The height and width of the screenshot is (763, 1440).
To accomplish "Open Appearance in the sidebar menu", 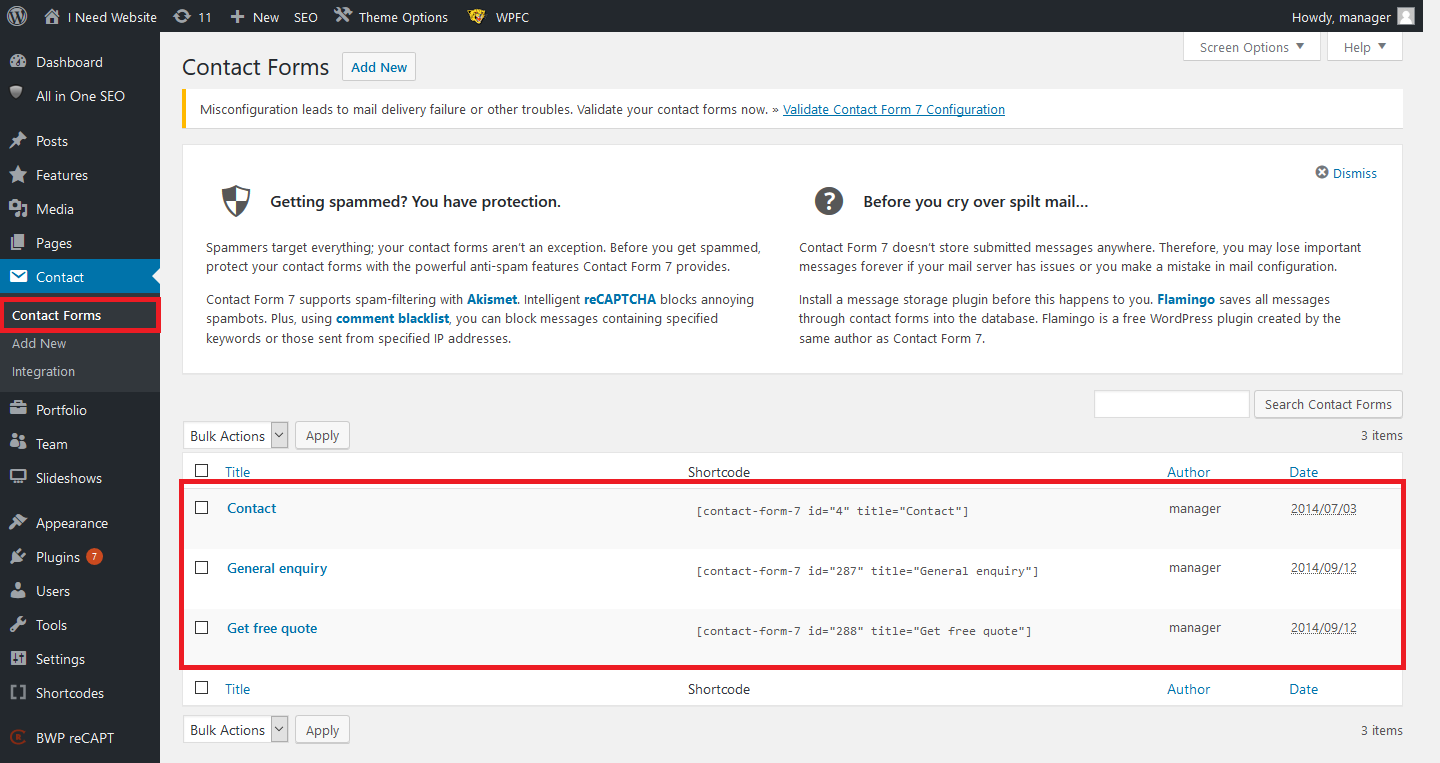I will click(71, 523).
